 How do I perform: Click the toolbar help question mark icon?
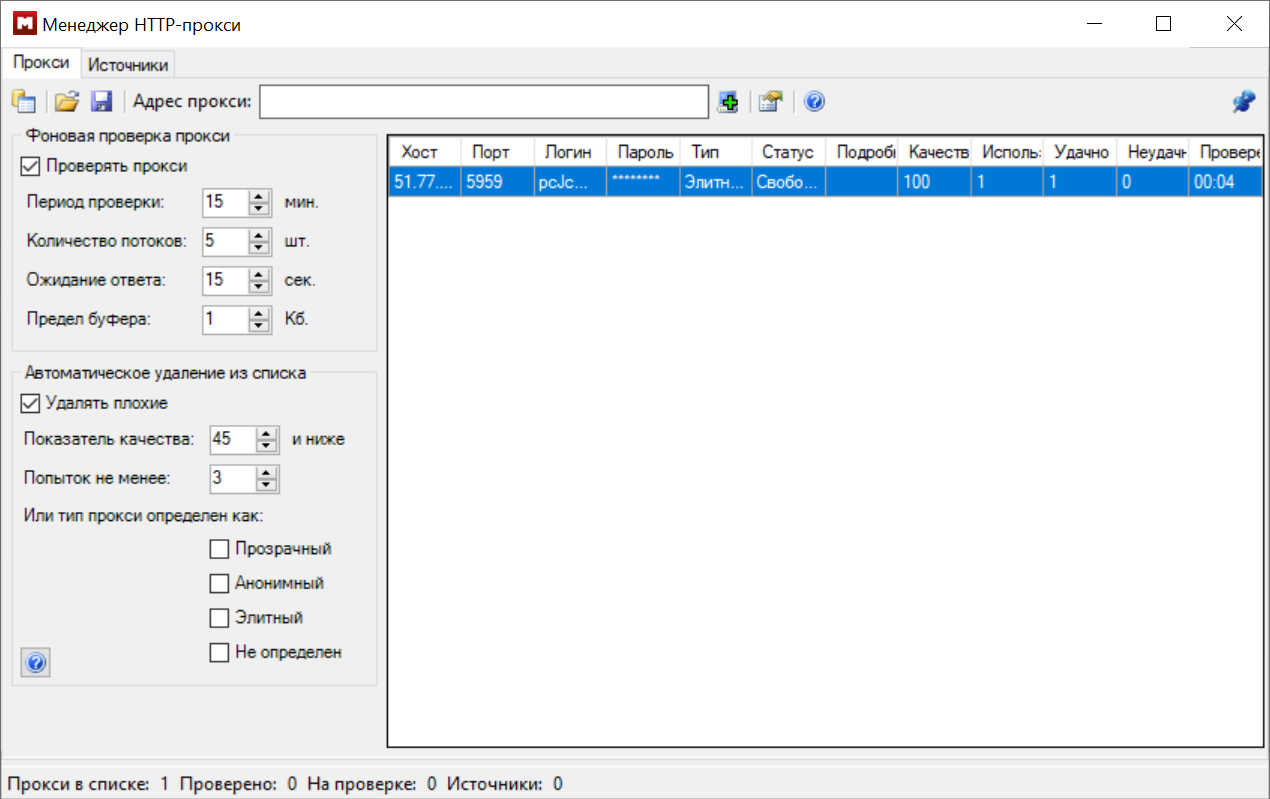814,101
